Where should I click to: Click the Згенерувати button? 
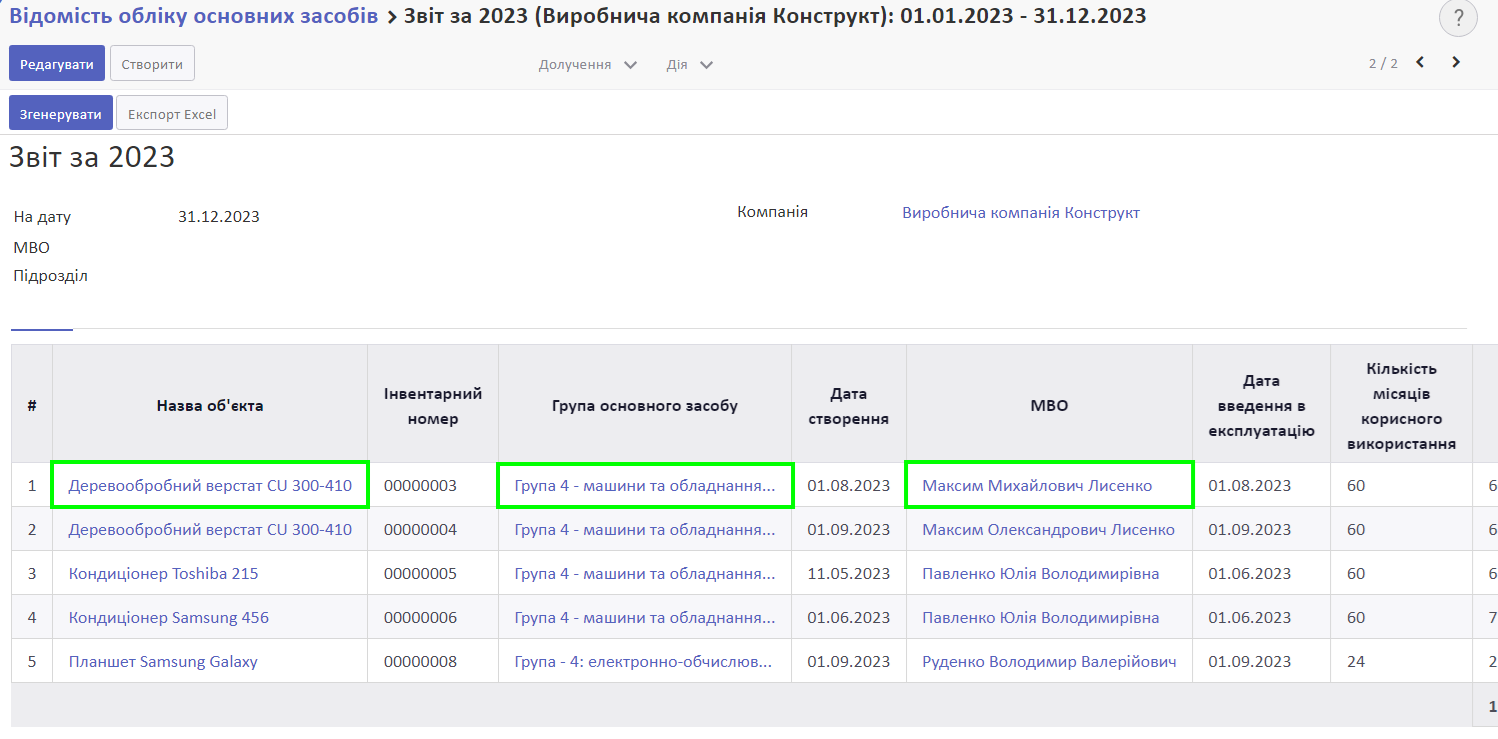pyautogui.click(x=61, y=114)
